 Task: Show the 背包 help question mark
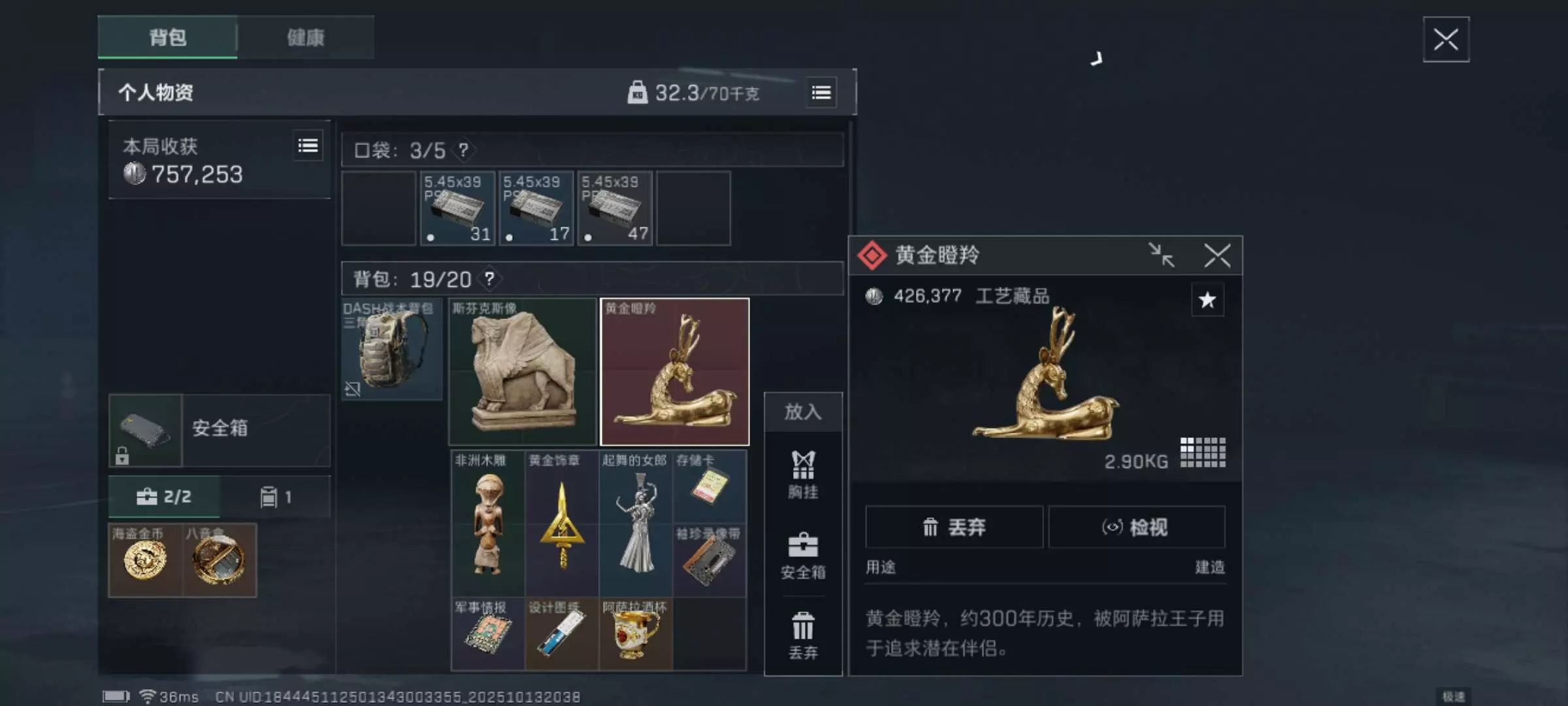click(x=489, y=279)
